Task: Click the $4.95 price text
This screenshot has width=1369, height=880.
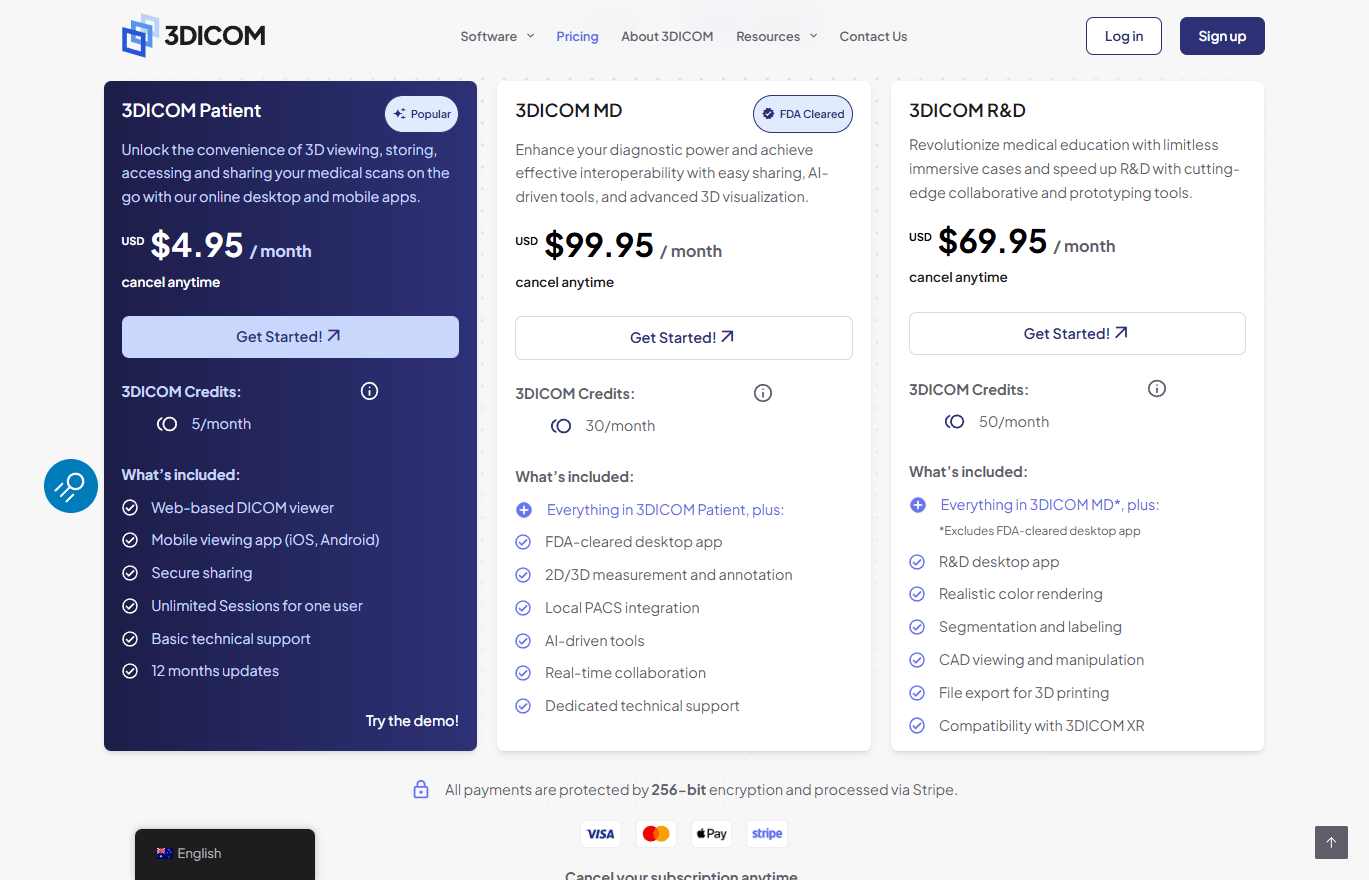Action: coord(197,245)
